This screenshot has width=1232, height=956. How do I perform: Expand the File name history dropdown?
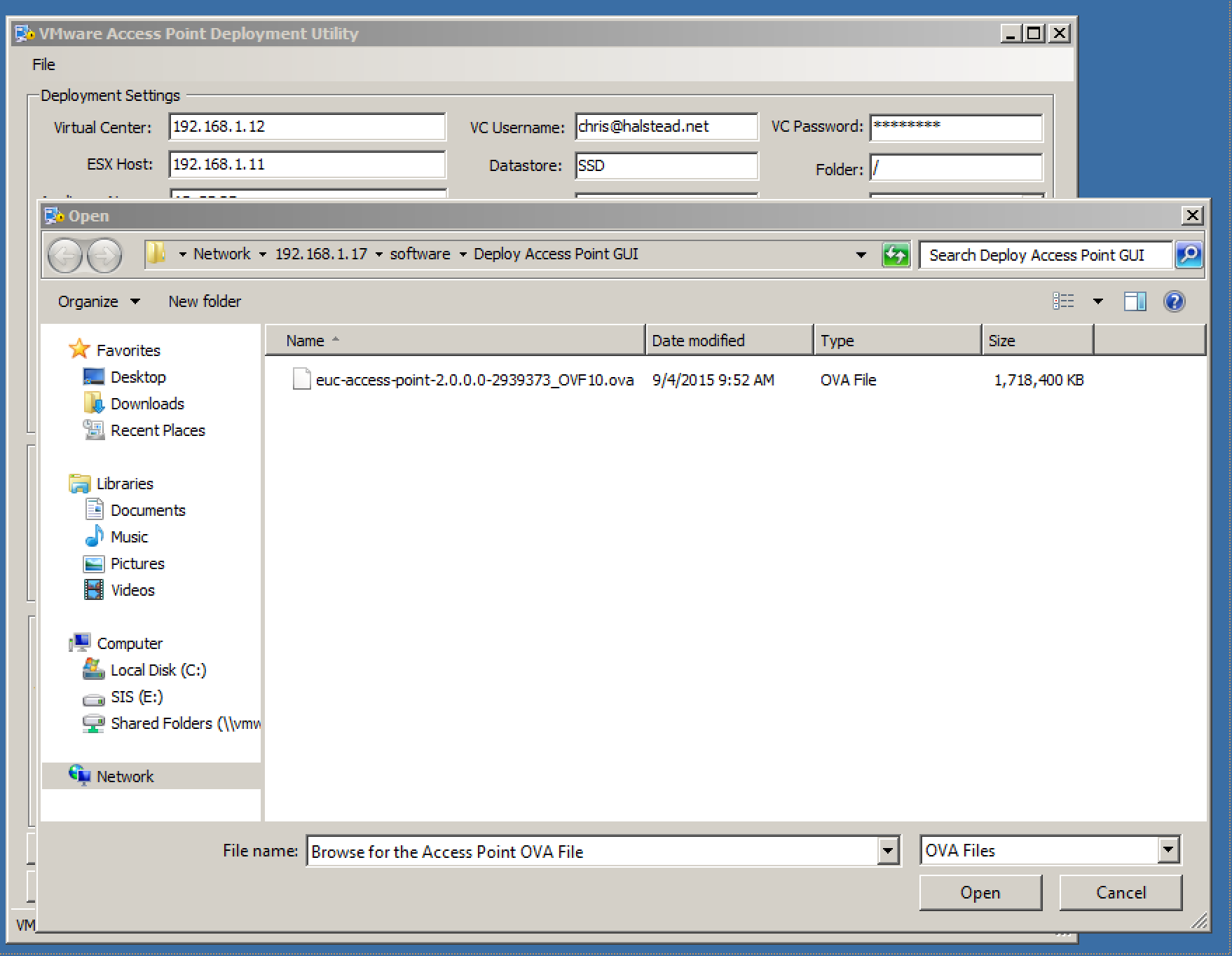(888, 852)
